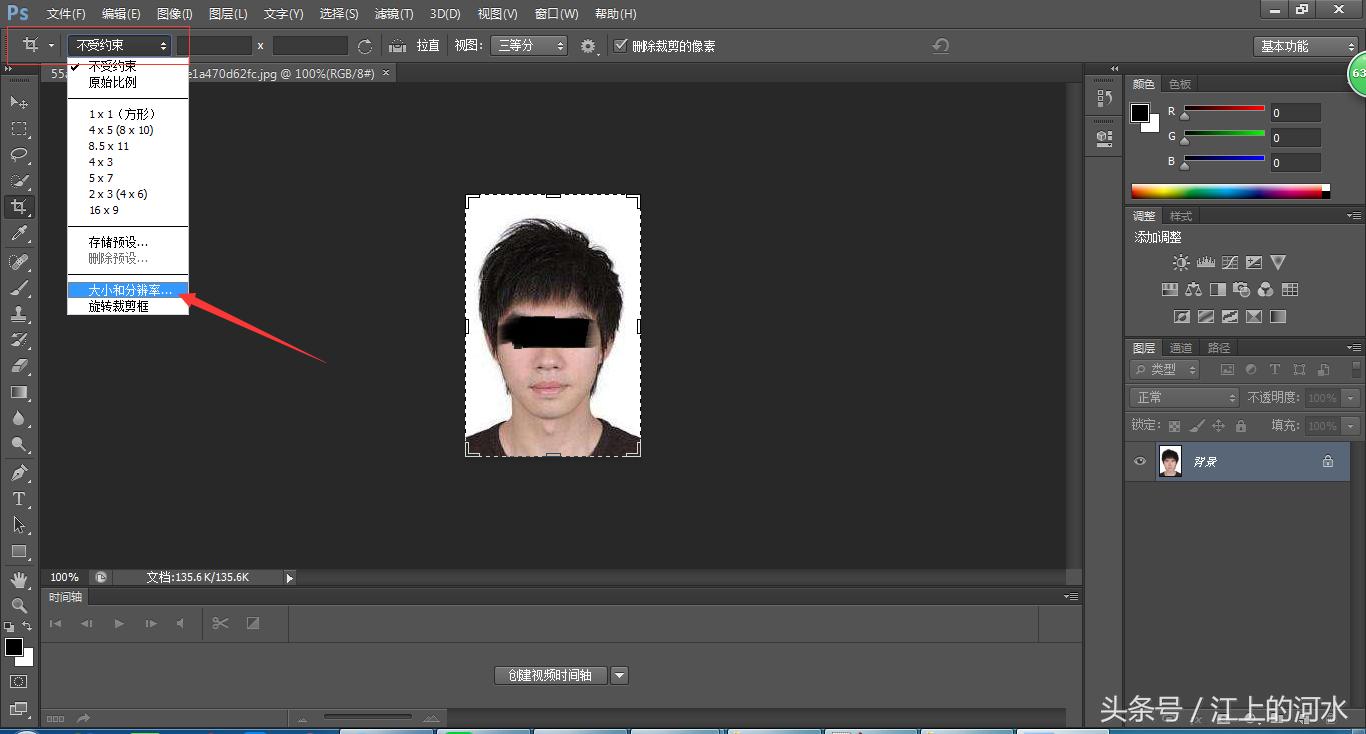Switch to the 通道 tab
Screen dimensions: 1366x734
(x=1181, y=348)
